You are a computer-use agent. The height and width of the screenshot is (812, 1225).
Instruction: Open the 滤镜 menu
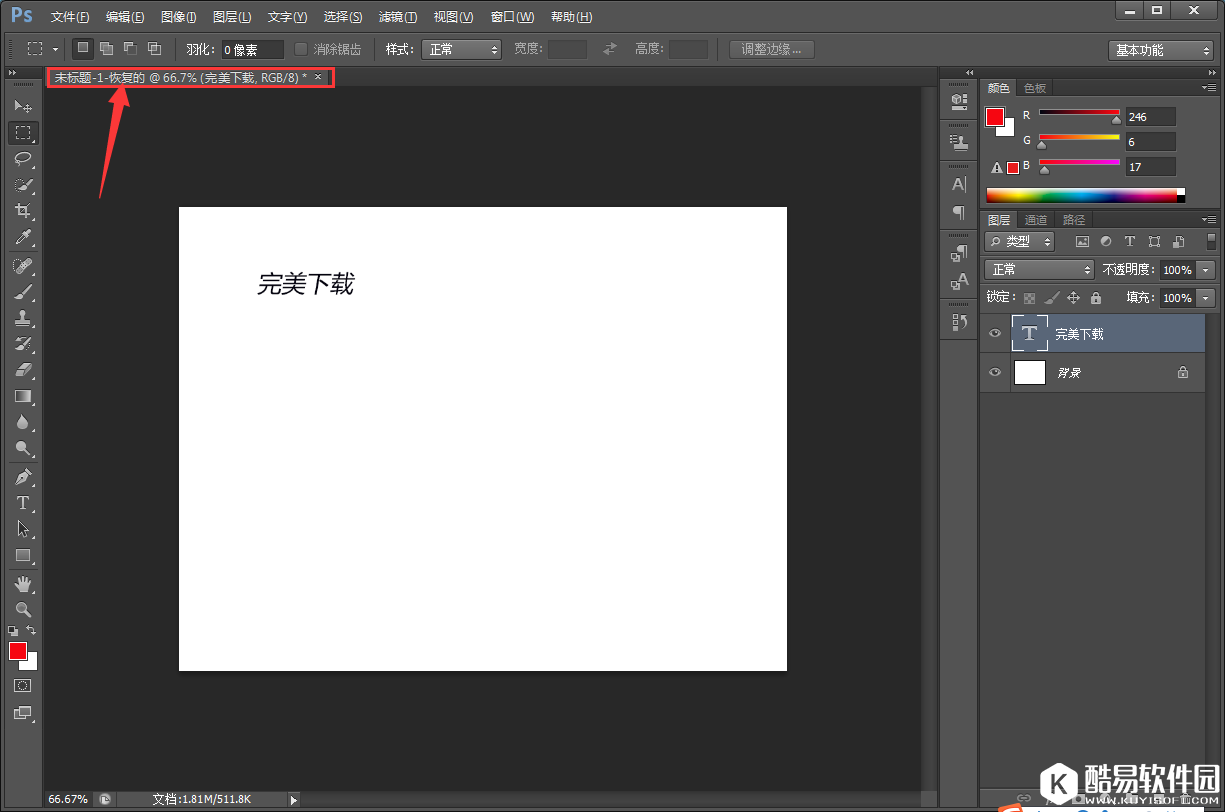[397, 17]
